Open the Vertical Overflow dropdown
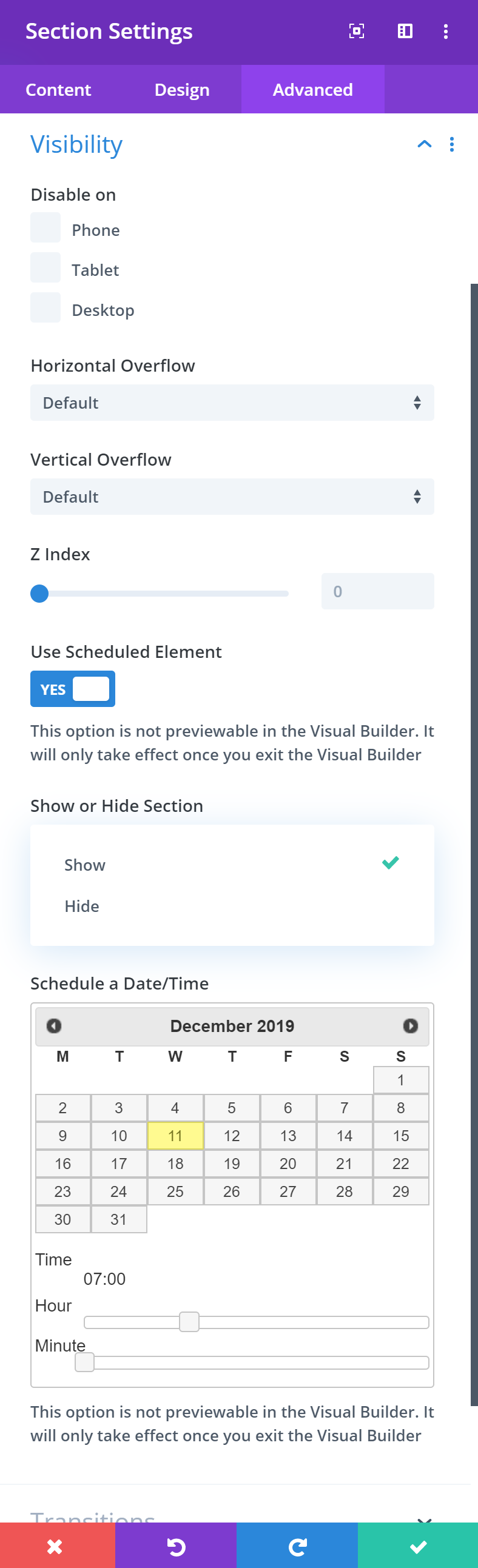Screen dimensions: 478x1568 [x=232, y=497]
